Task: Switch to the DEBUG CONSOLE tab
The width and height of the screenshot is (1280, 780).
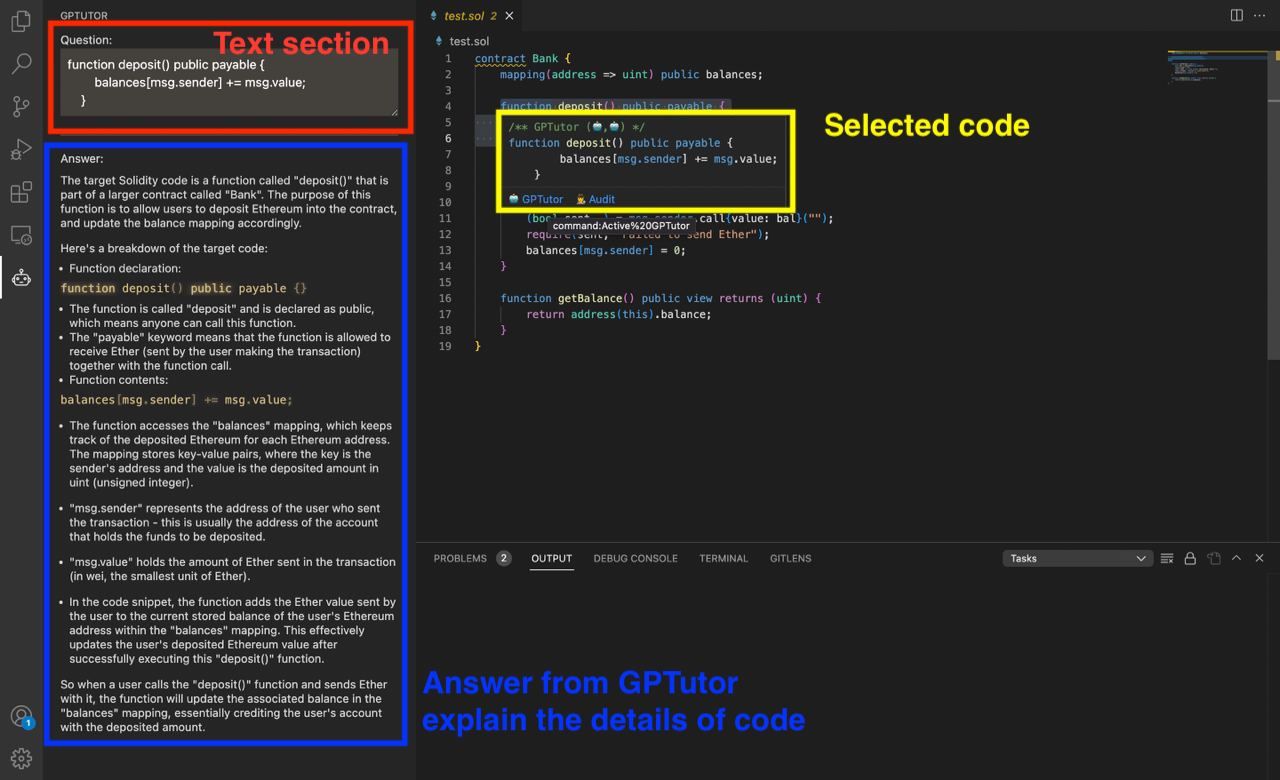Action: [x=635, y=558]
